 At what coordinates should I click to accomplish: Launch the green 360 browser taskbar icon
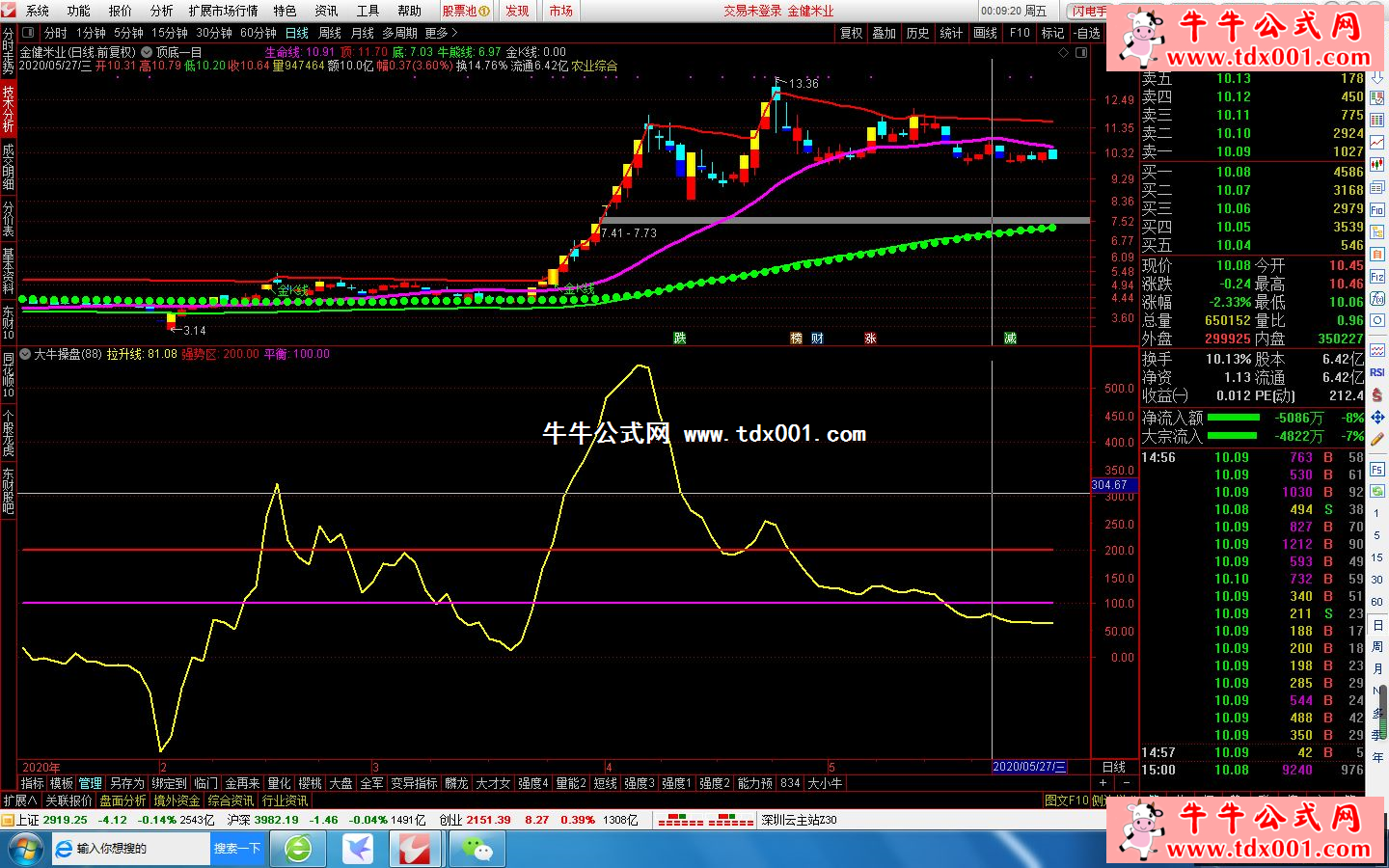pyautogui.click(x=298, y=849)
